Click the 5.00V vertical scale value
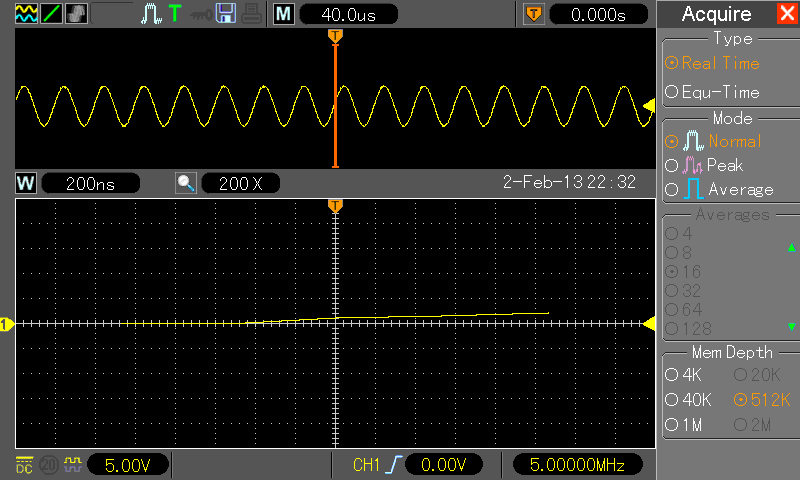The height and width of the screenshot is (480, 800). point(128,465)
